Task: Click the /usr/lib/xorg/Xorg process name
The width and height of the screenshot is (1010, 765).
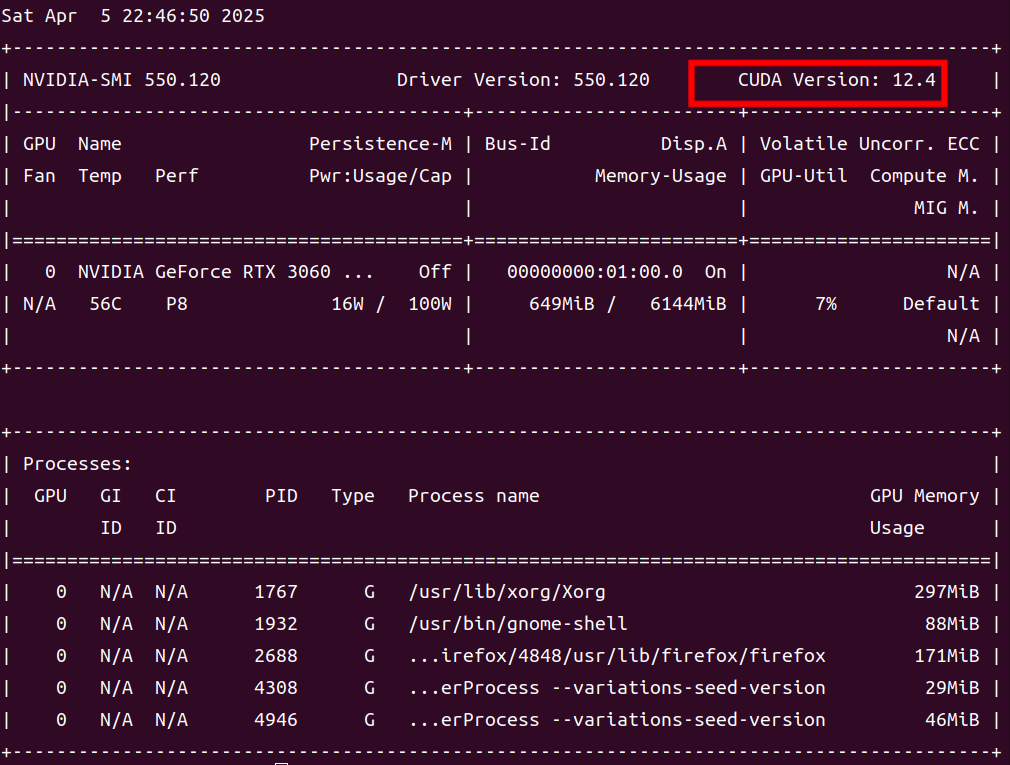Action: click(507, 592)
